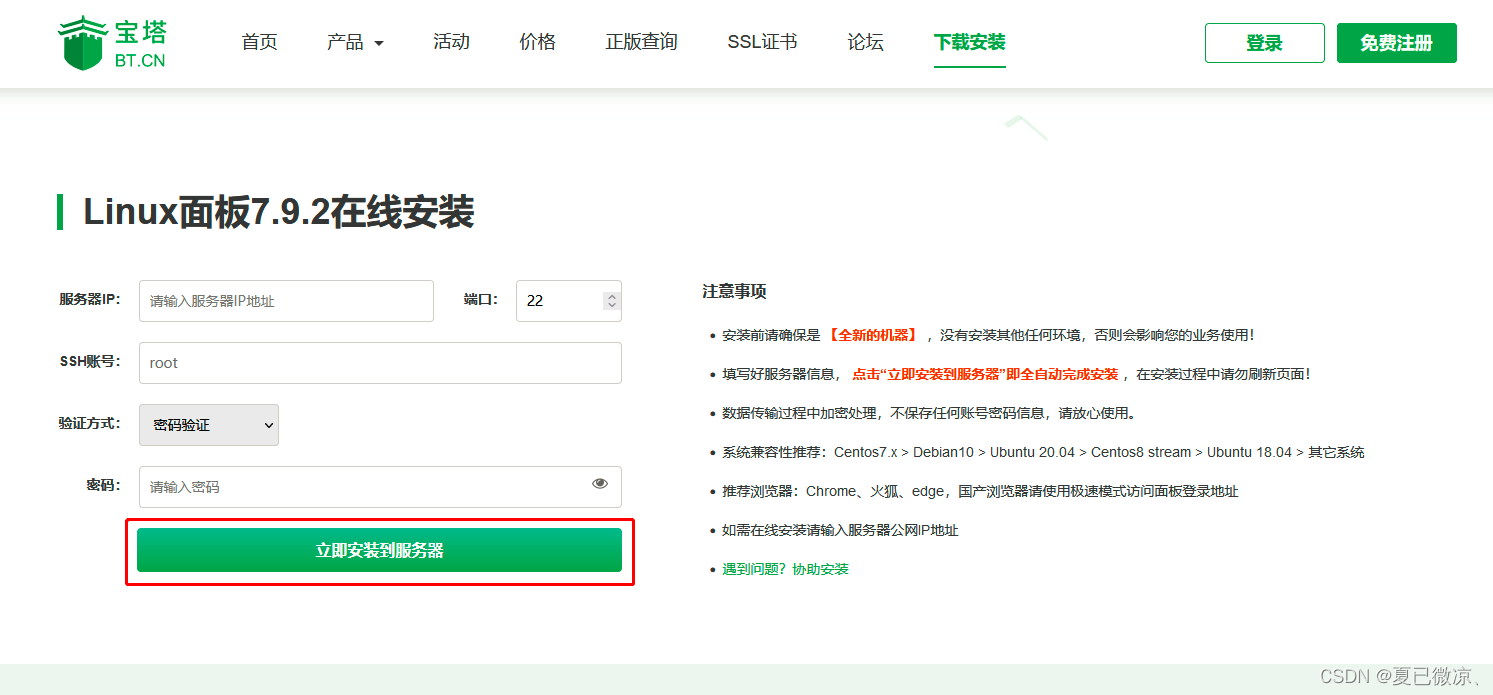Focus the SSH账号 root field
This screenshot has width=1493, height=695.
pos(380,363)
